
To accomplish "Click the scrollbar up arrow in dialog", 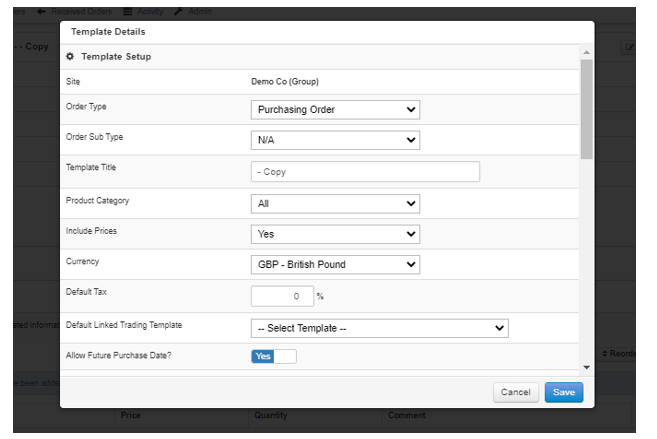I will (x=587, y=52).
